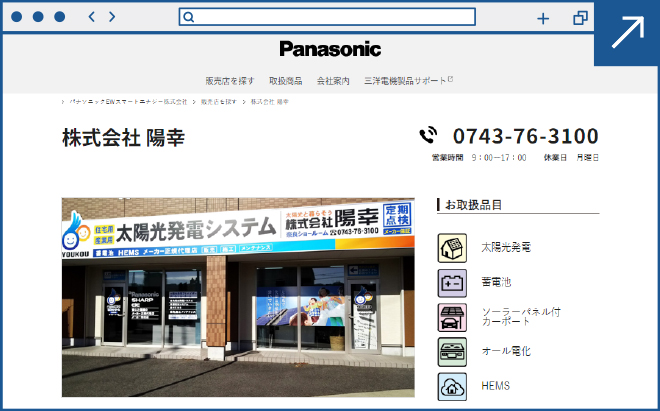Click the HEMS cloud house icon

(452, 387)
